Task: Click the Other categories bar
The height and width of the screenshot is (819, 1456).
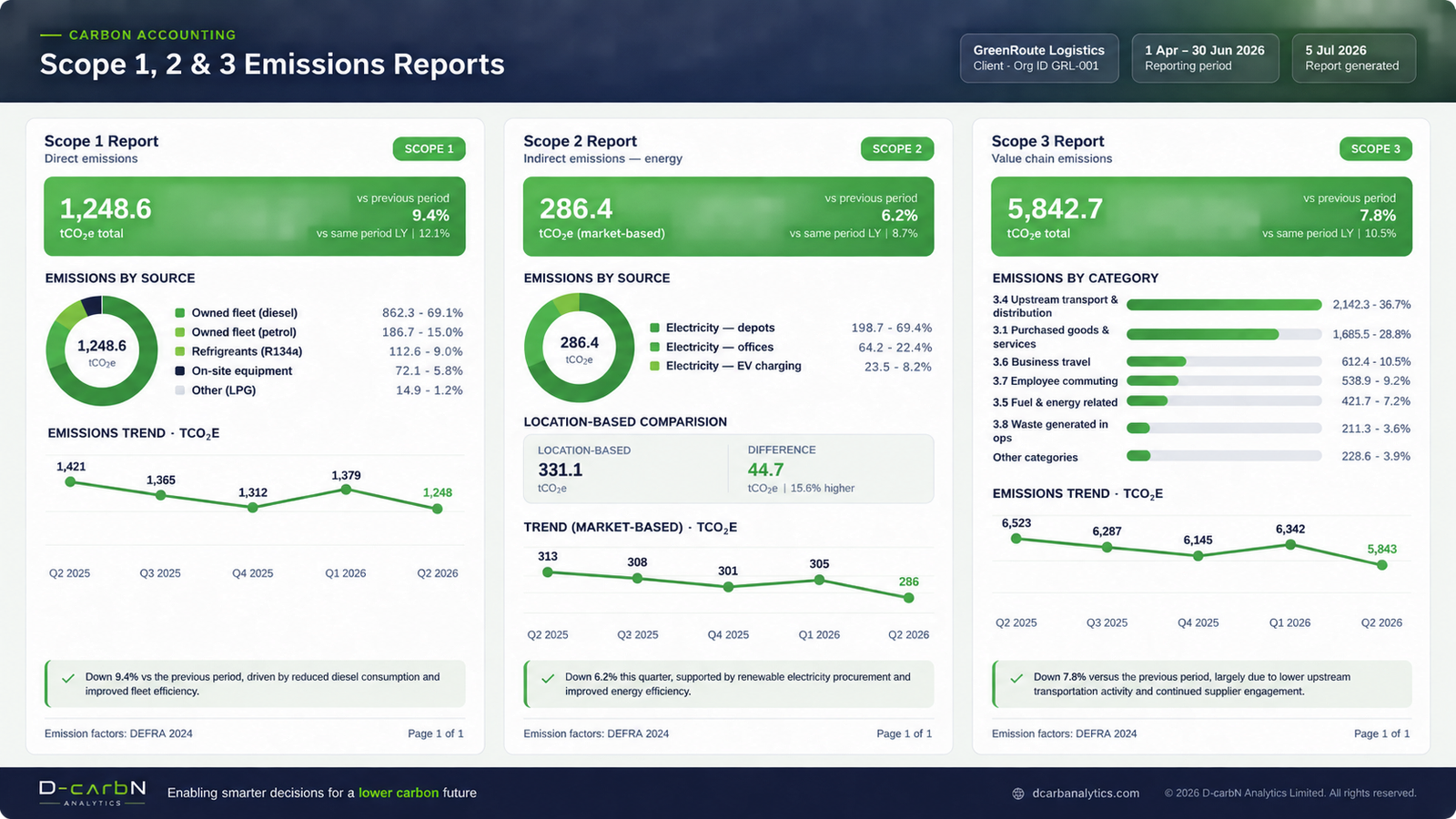Action: click(1224, 456)
